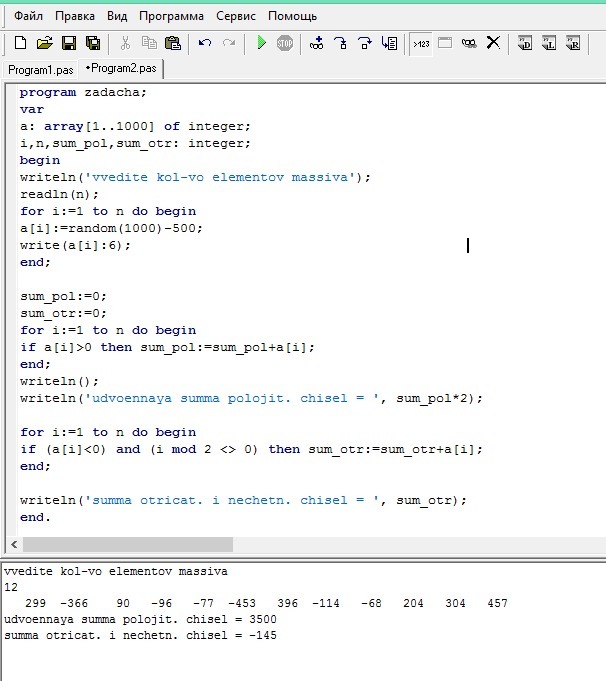Click the left scroll arrow below the editor
The image size is (606, 681).
click(14, 544)
